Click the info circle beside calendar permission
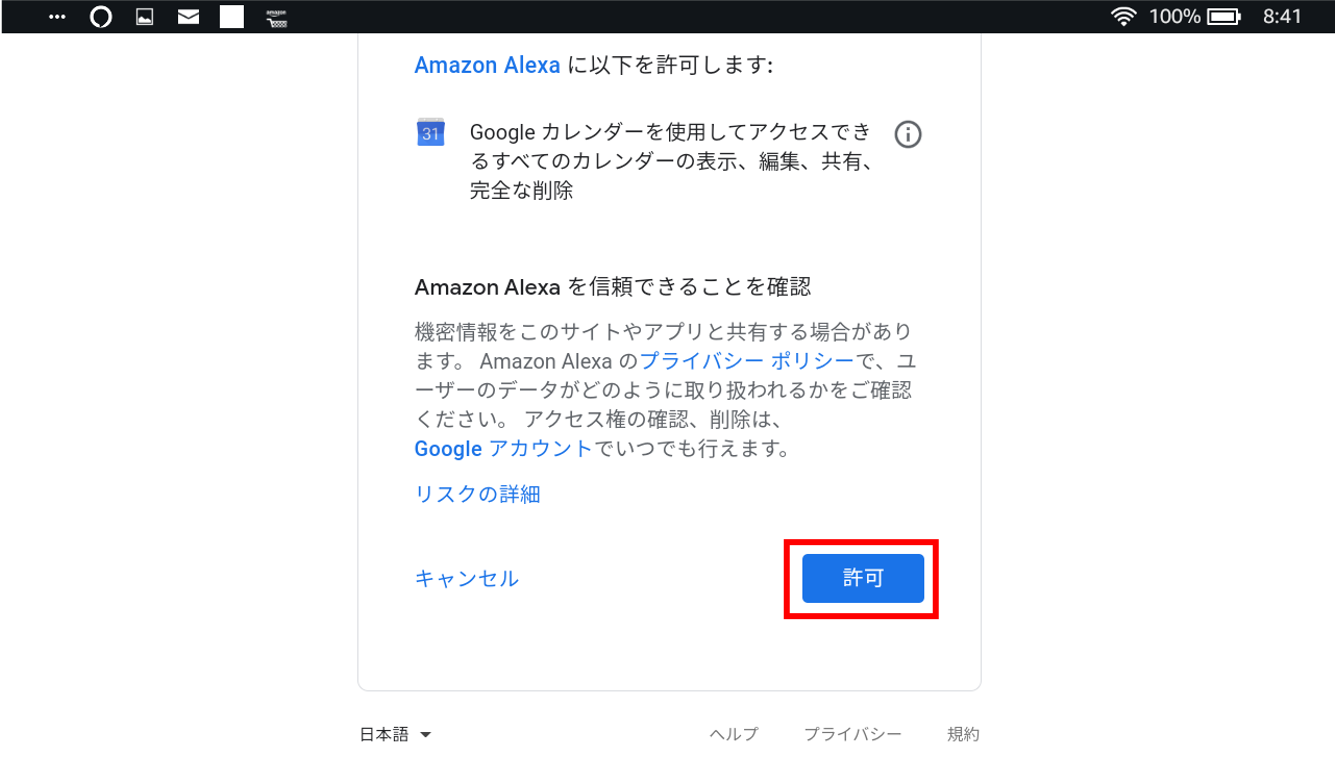 908,134
